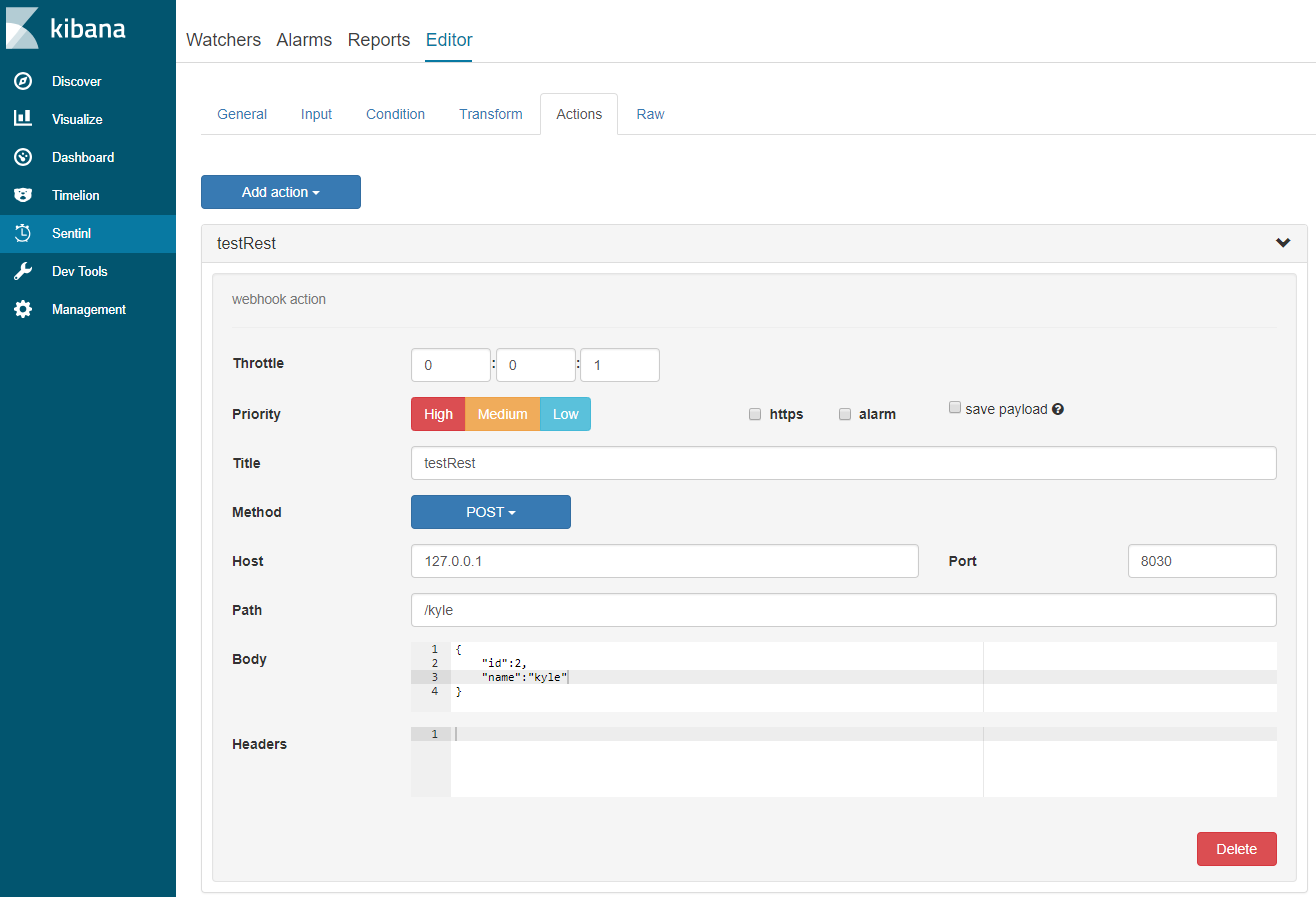Click Management label in sidebar
Screen dimensions: 1316x897
tap(89, 309)
